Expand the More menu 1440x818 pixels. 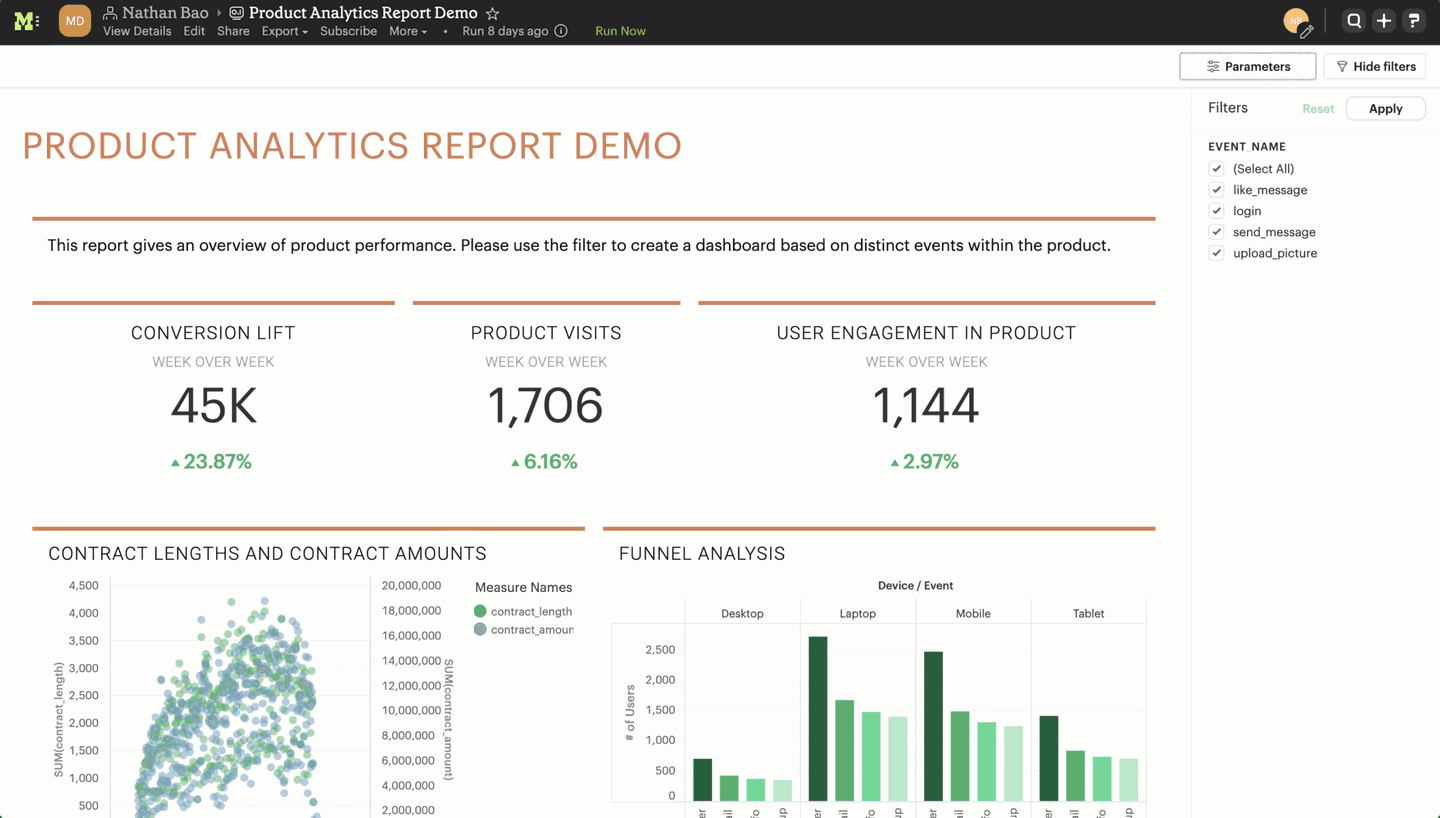pyautogui.click(x=406, y=31)
